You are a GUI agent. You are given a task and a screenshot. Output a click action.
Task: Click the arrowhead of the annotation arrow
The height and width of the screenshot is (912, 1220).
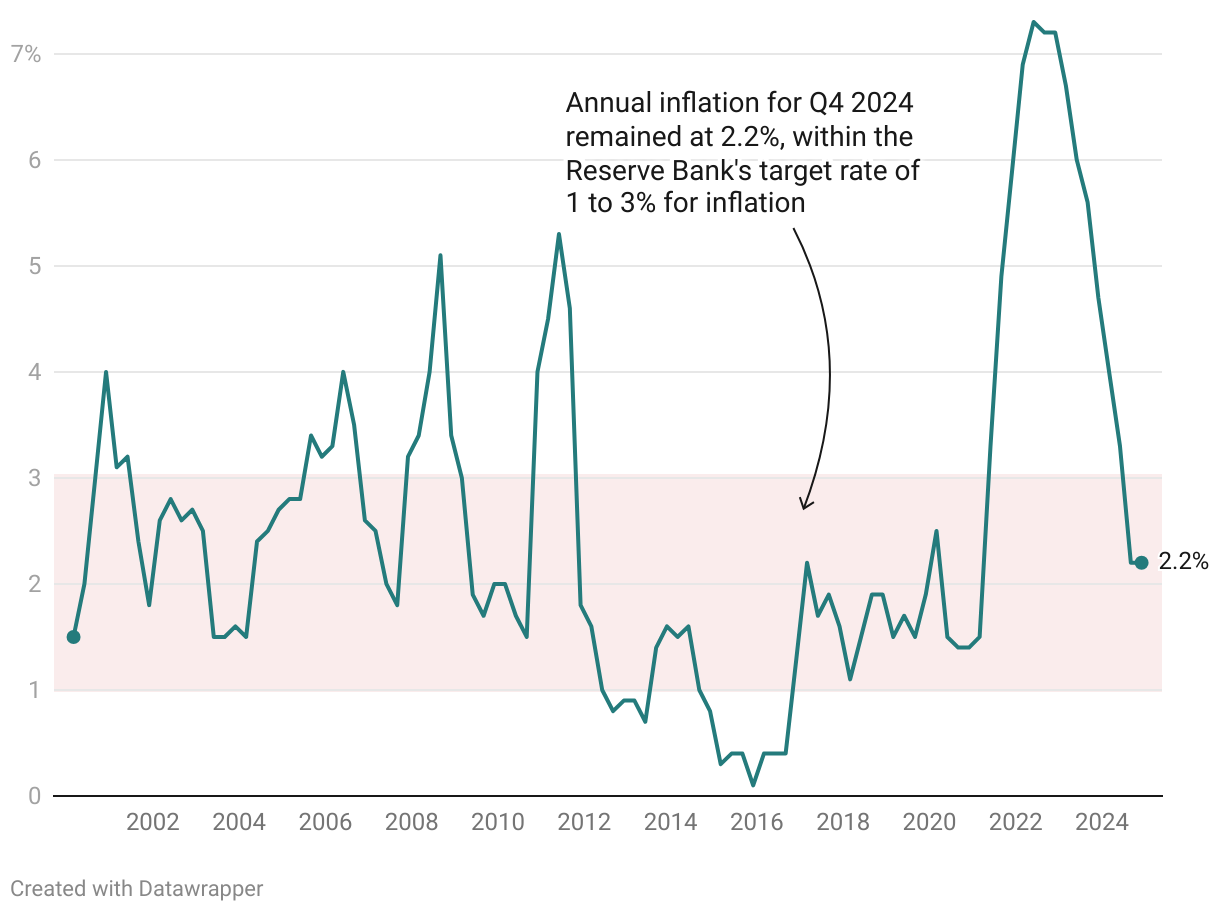(804, 506)
